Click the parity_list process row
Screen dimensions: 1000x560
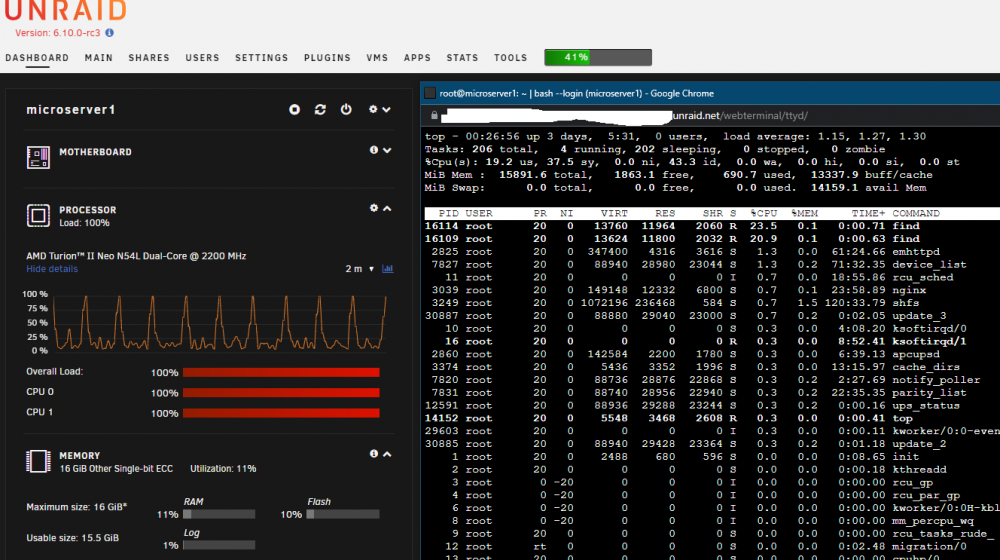[x=712, y=392]
